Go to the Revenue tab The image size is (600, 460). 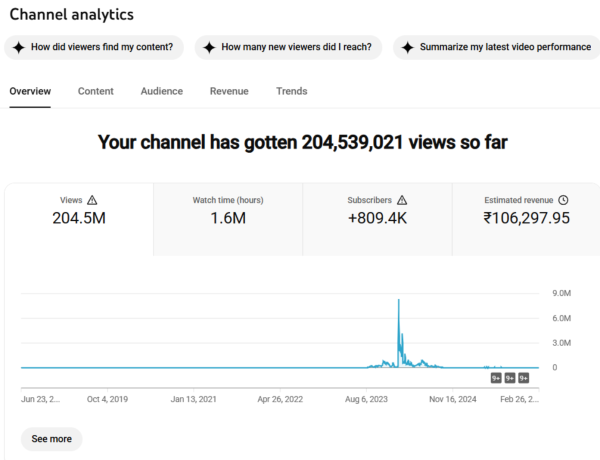coord(229,91)
